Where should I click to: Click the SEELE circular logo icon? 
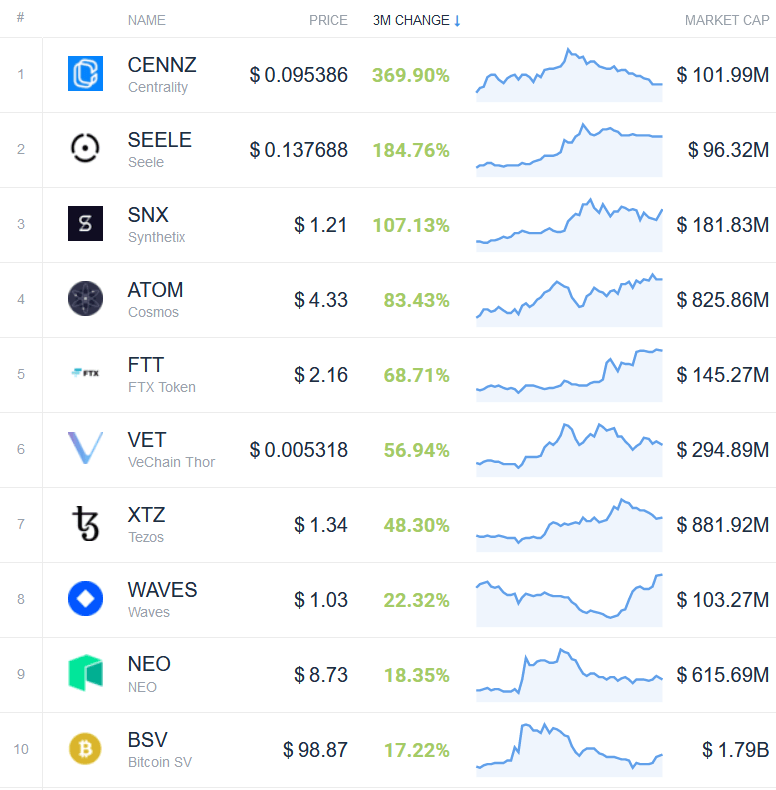click(x=85, y=148)
